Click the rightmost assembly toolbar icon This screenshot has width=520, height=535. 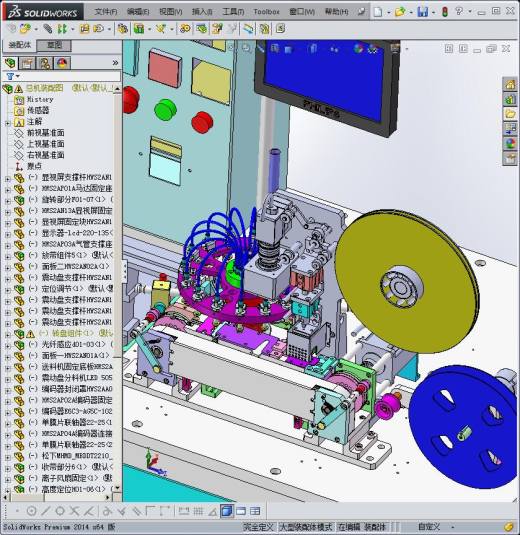280,28
